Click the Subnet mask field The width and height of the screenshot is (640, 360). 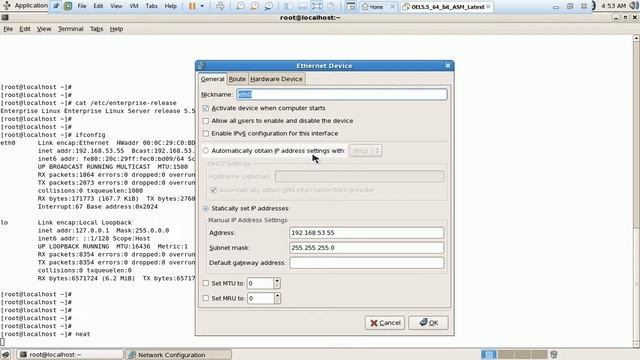(367, 248)
